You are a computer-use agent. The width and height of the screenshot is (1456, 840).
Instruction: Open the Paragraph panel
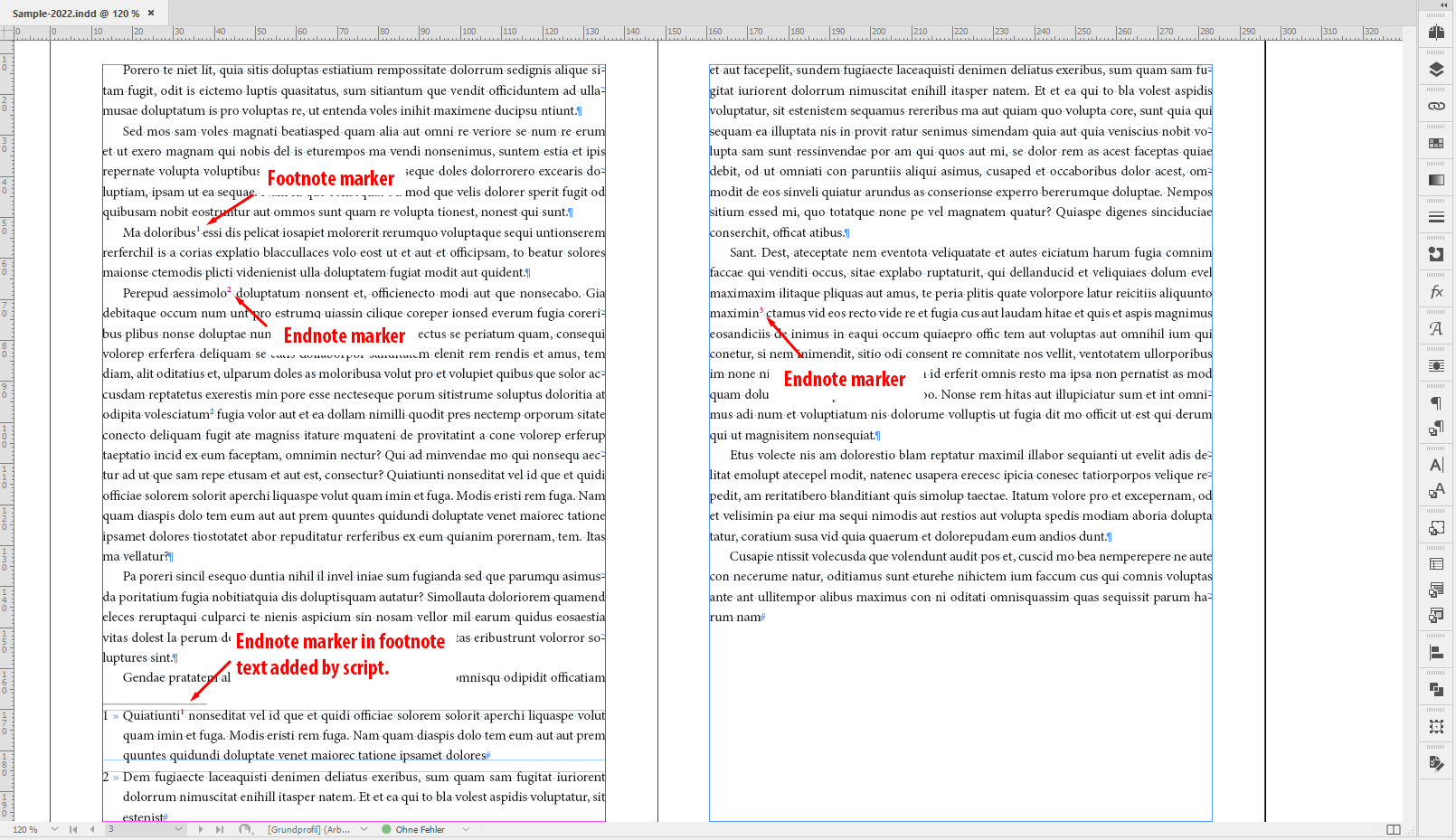(1435, 402)
